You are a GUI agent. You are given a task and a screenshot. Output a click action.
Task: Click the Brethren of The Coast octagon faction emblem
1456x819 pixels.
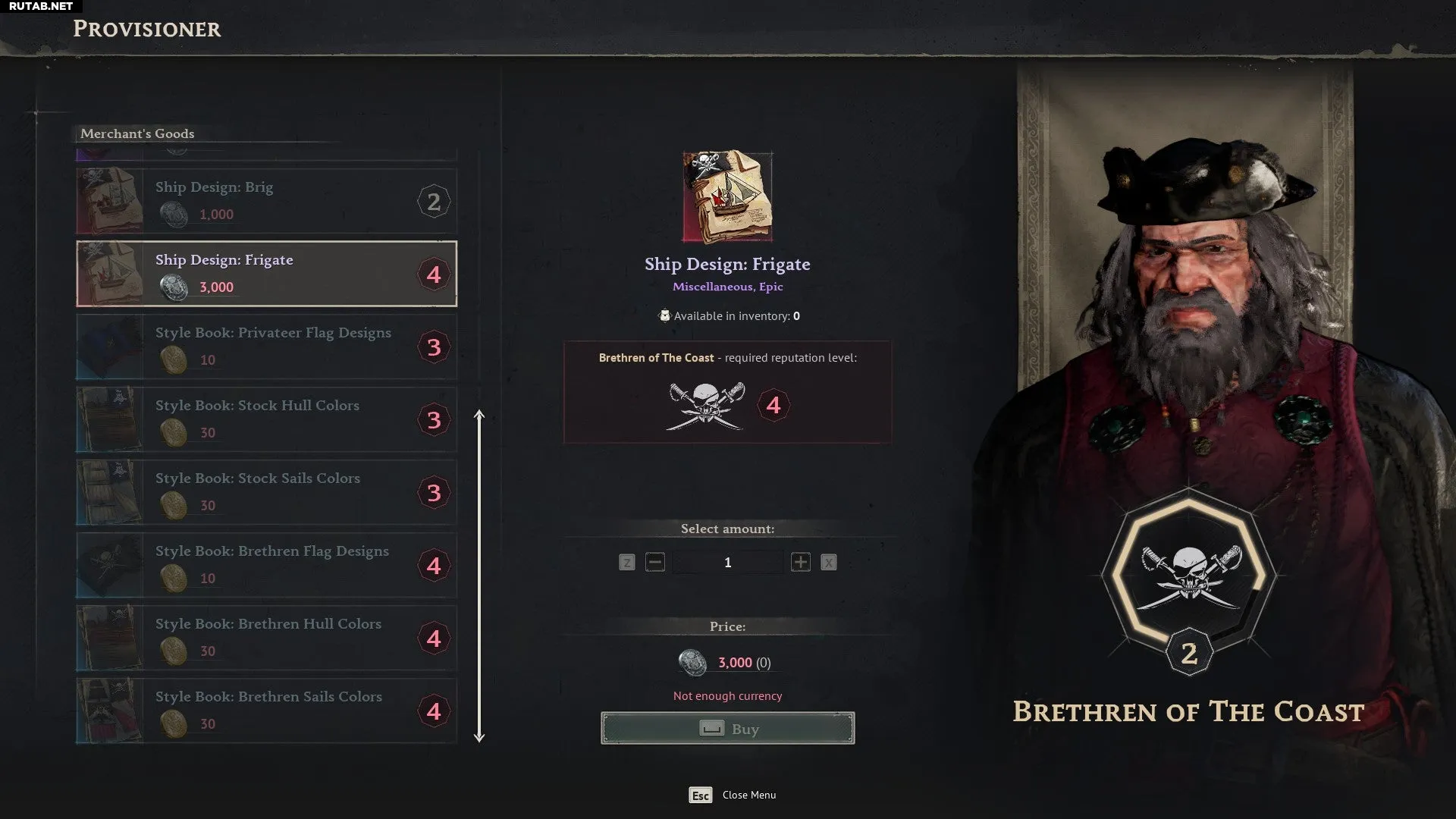(x=1189, y=575)
